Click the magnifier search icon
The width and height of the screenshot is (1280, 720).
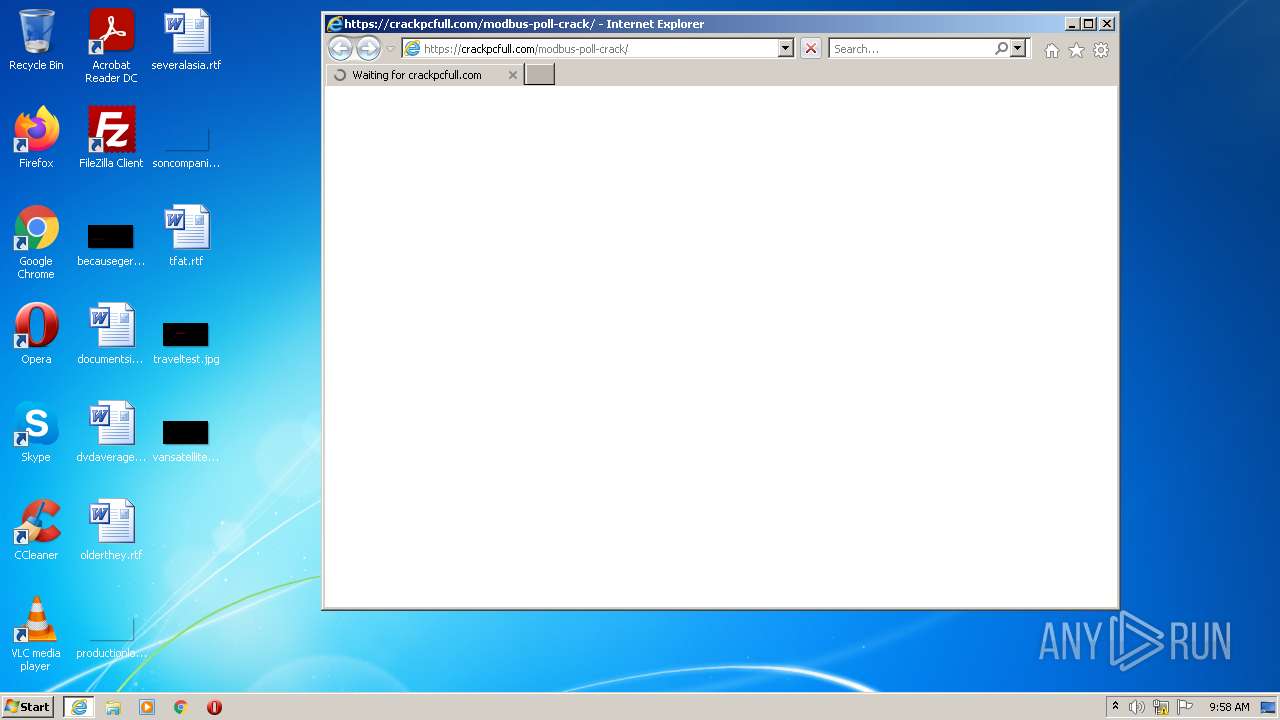pyautogui.click(x=1001, y=48)
